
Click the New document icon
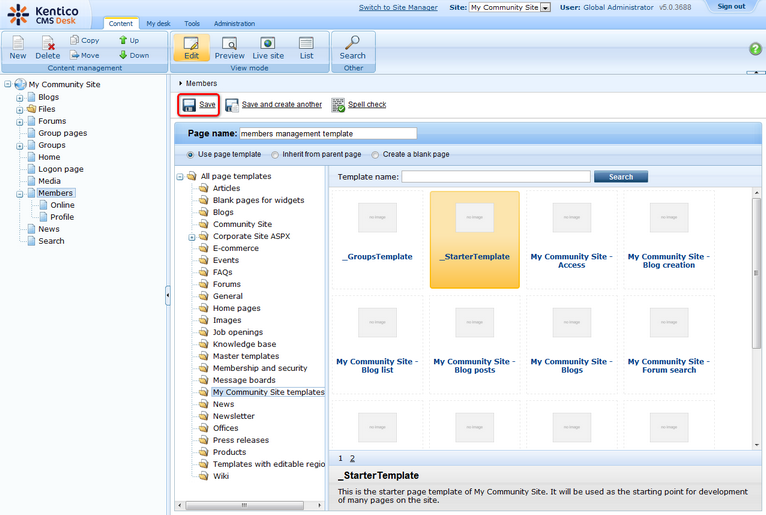[18, 43]
